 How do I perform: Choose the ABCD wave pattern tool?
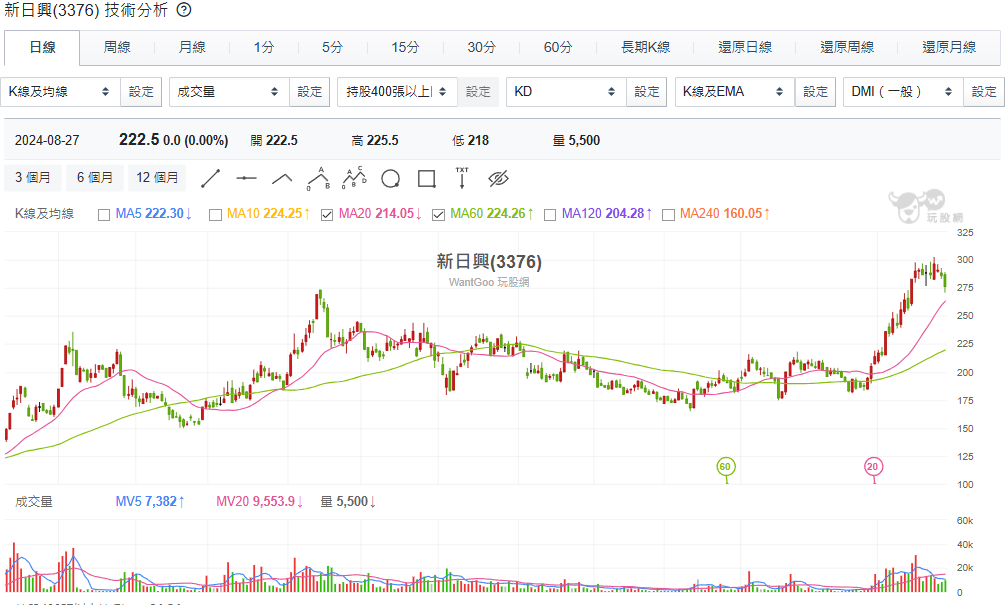tap(354, 178)
